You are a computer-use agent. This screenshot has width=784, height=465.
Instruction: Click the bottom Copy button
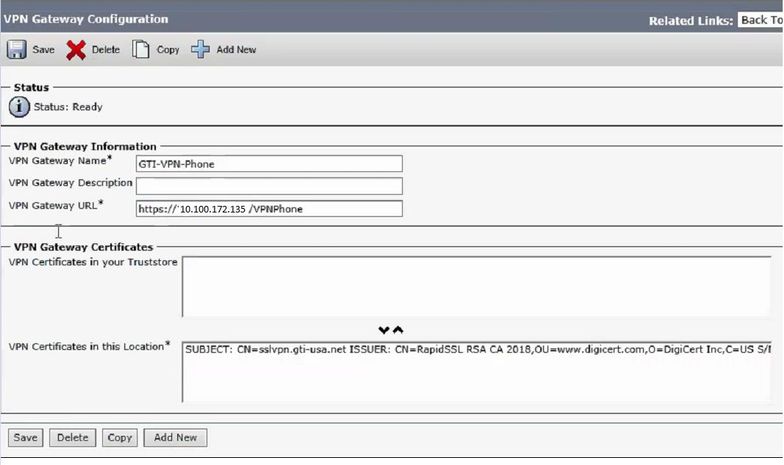[120, 438]
